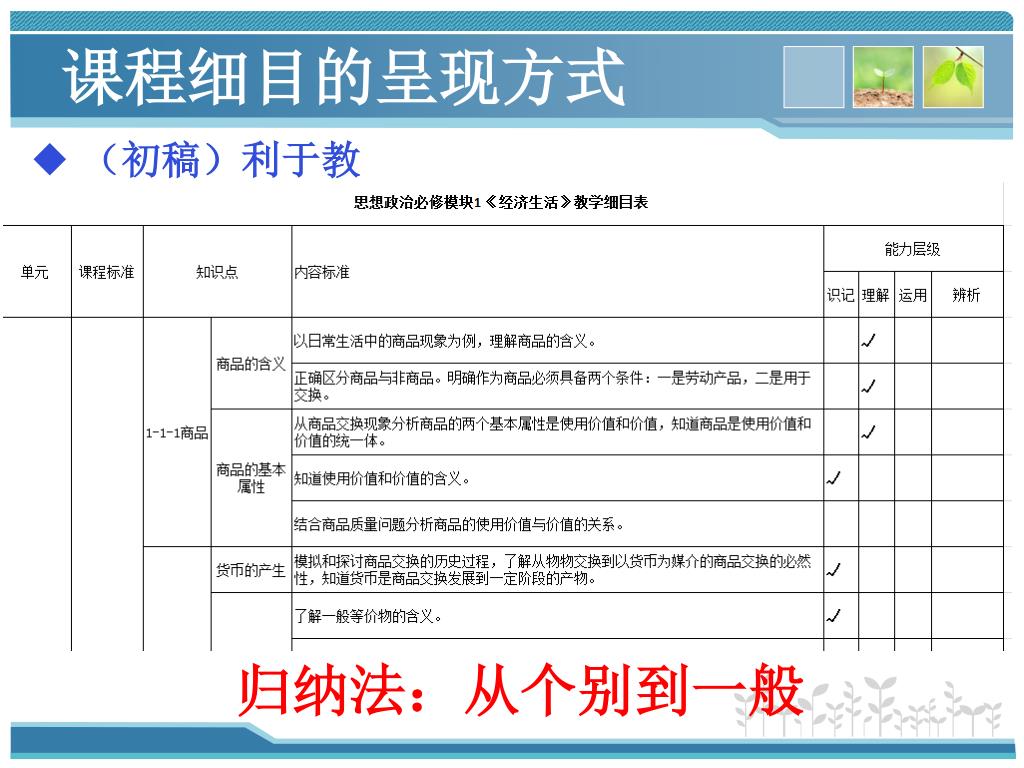Click 识记 checkmark for 了解一般等价物的含义 row

(833, 615)
